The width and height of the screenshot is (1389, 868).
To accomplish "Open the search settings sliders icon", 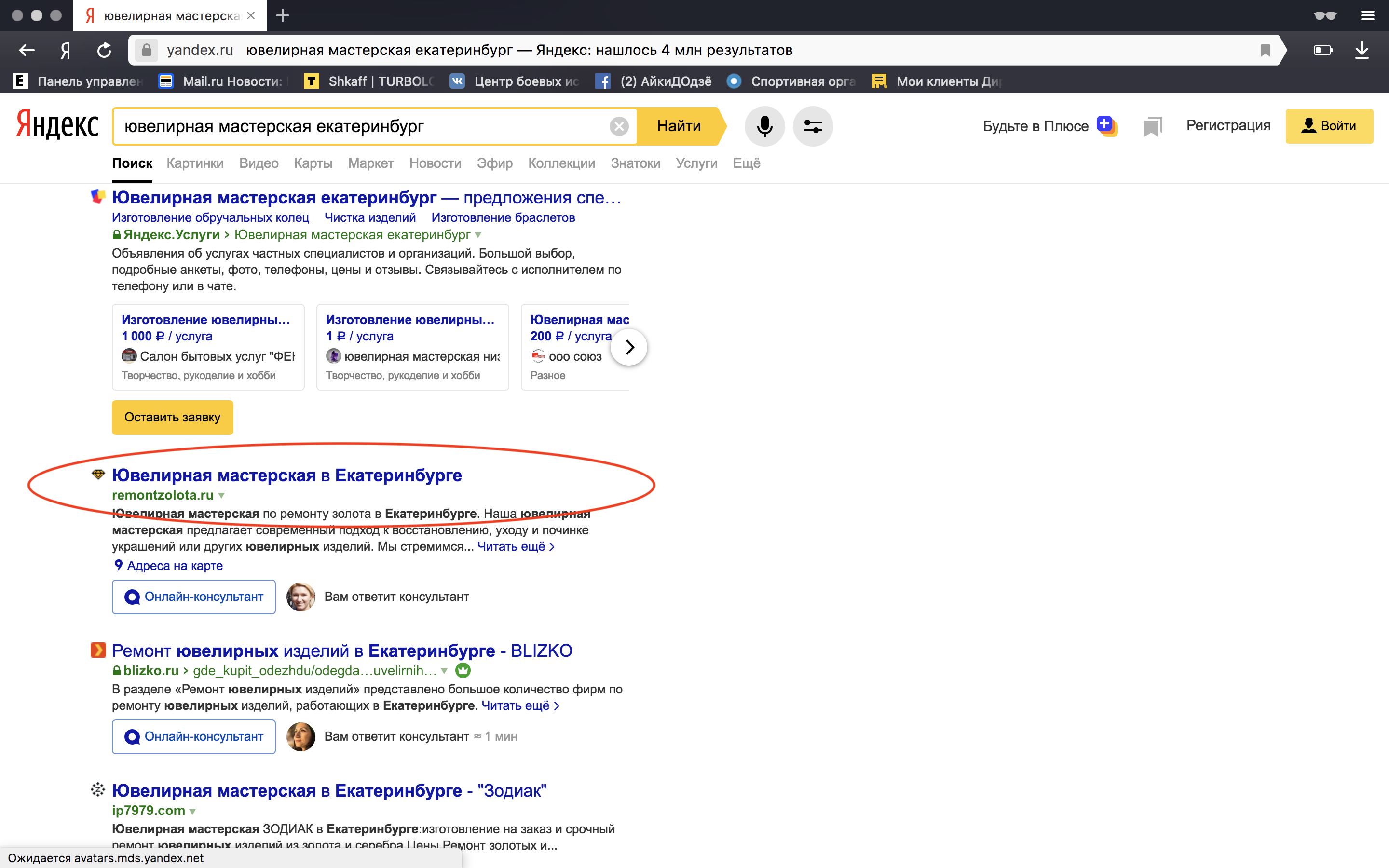I will [812, 126].
